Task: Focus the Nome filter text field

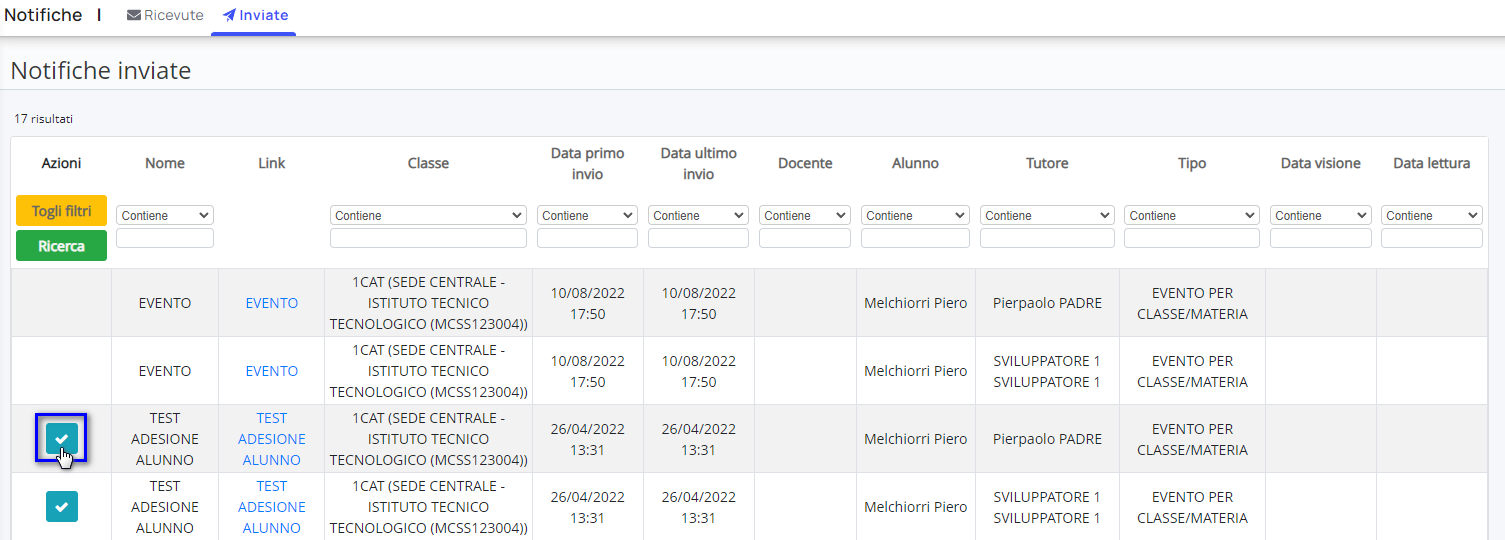Action: point(165,238)
